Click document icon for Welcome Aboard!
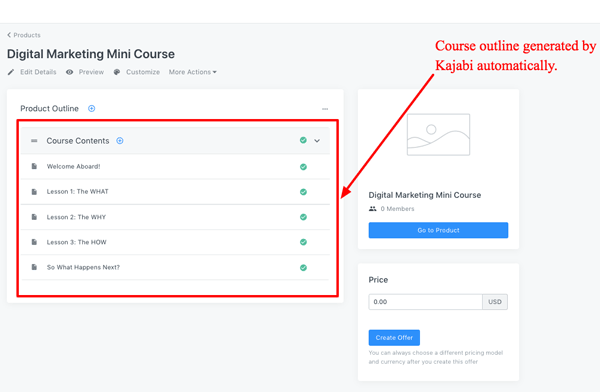Image resolution: width=600 pixels, height=392 pixels. (x=34, y=166)
